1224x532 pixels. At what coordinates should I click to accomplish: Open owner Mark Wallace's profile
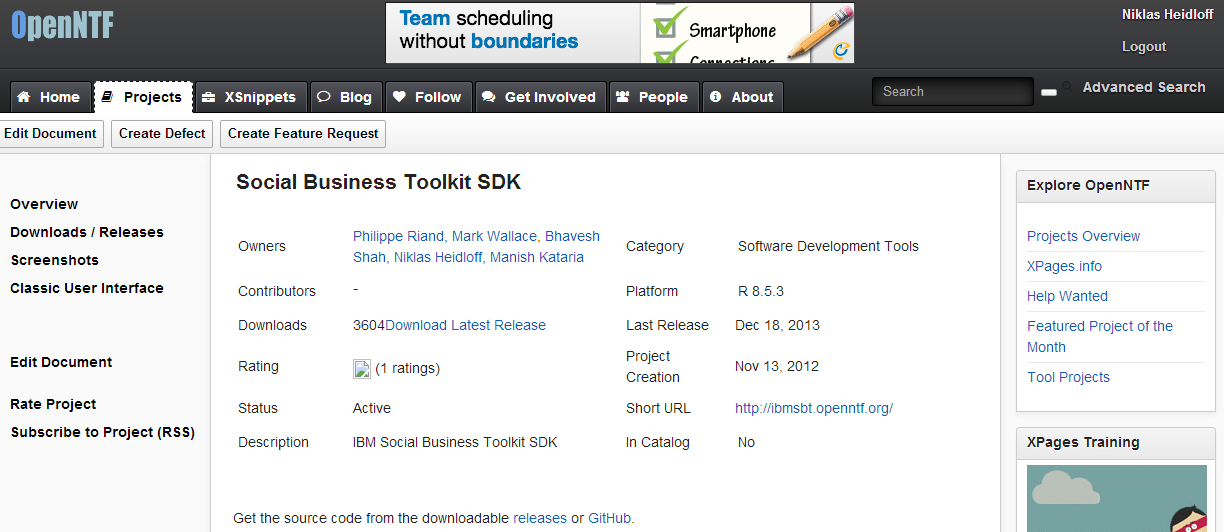pos(494,236)
